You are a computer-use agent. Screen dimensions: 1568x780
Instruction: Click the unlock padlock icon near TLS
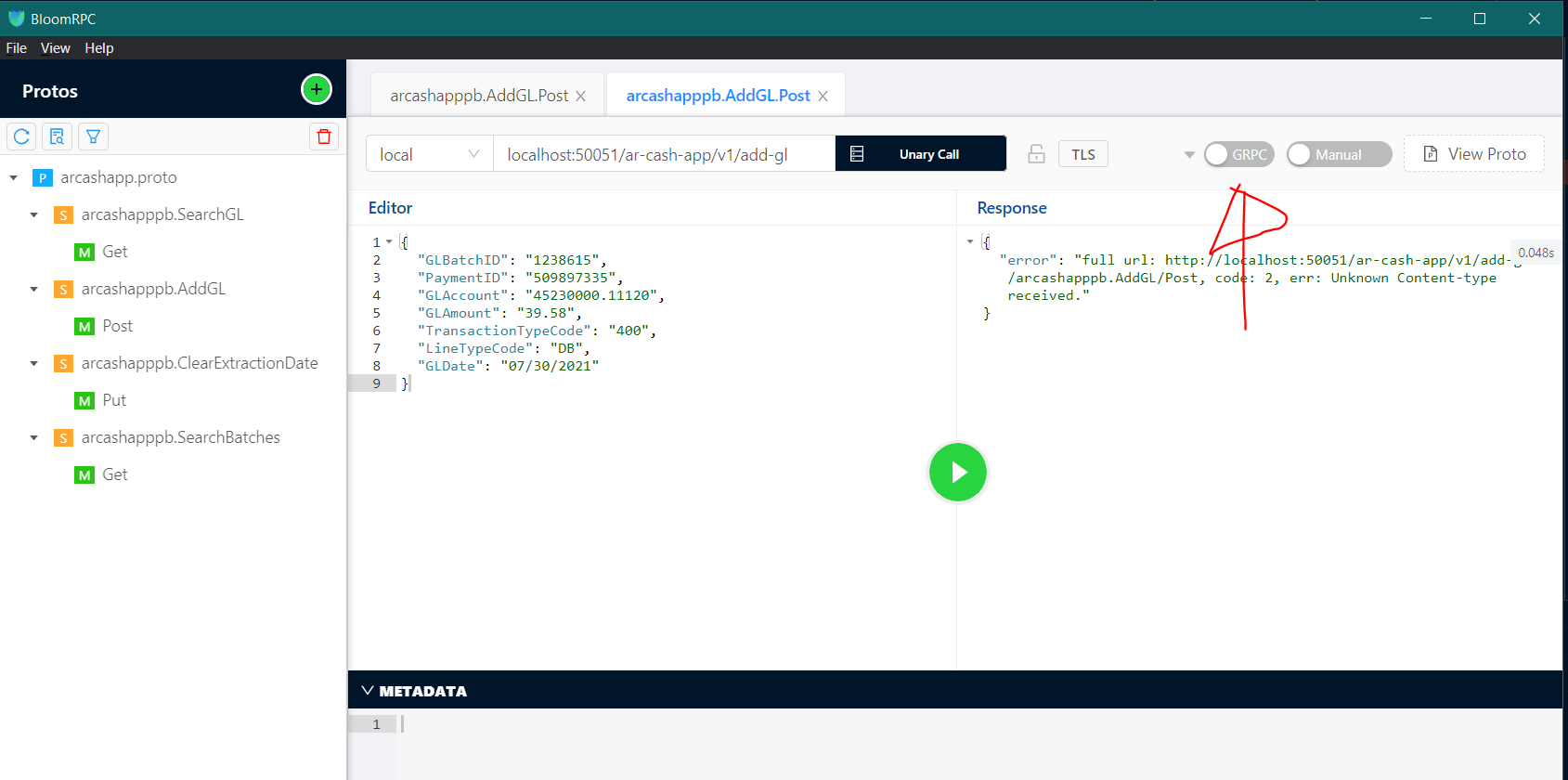[x=1036, y=154]
